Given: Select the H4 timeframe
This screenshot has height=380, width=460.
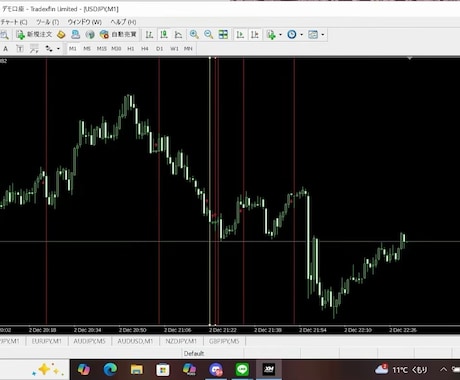Looking at the screenshot, I should click(145, 49).
